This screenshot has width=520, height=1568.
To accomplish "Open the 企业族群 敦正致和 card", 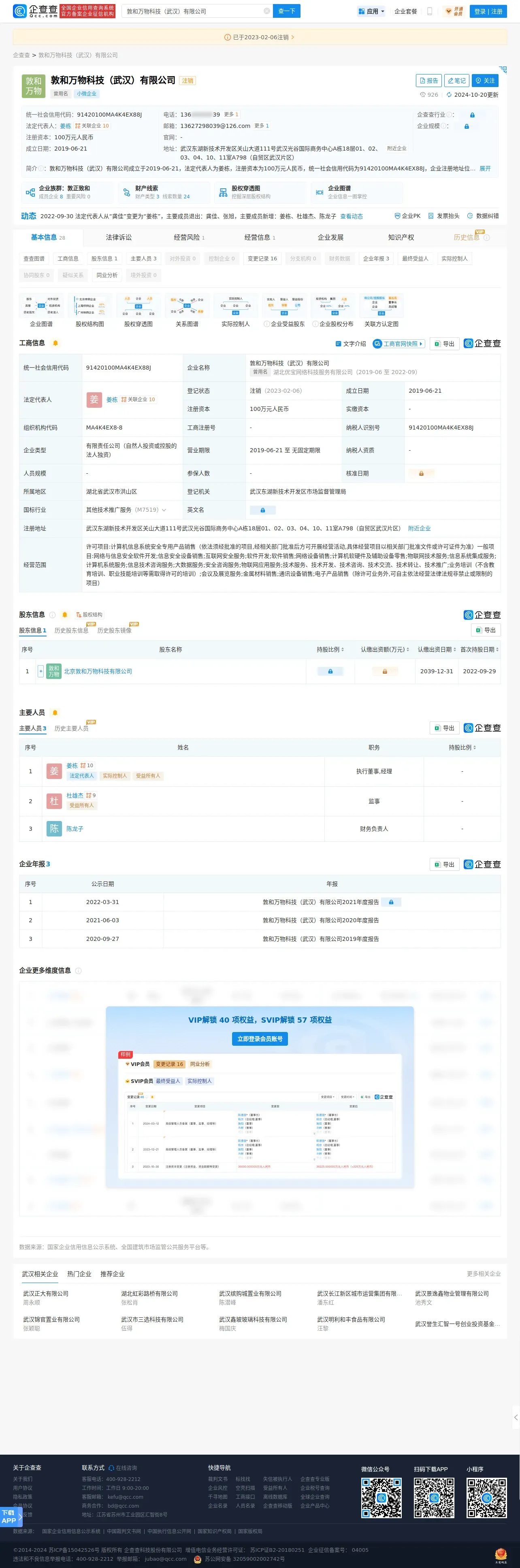I will pos(68,192).
